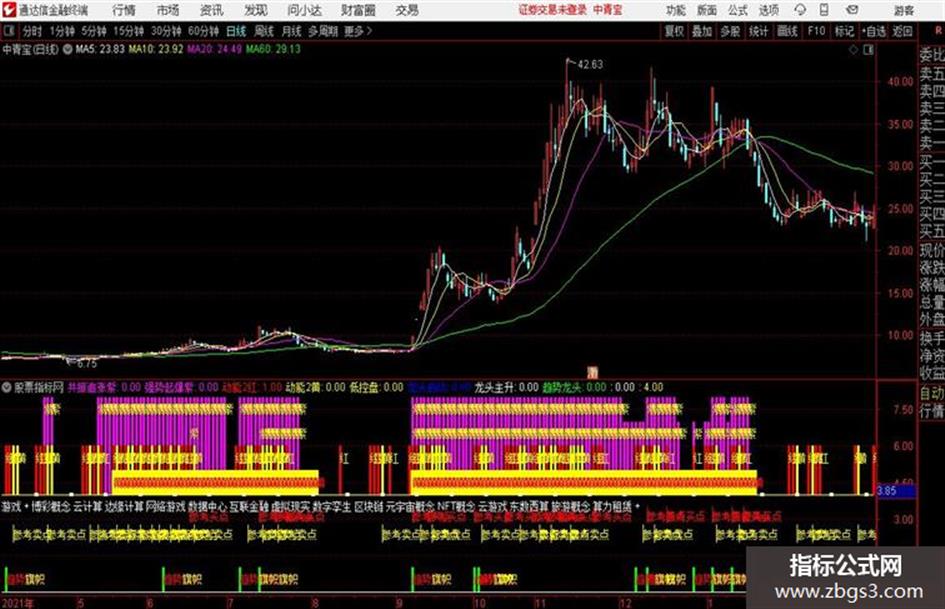This screenshot has width=945, height=609.
Task: Select the 日线 period tab
Action: point(236,31)
